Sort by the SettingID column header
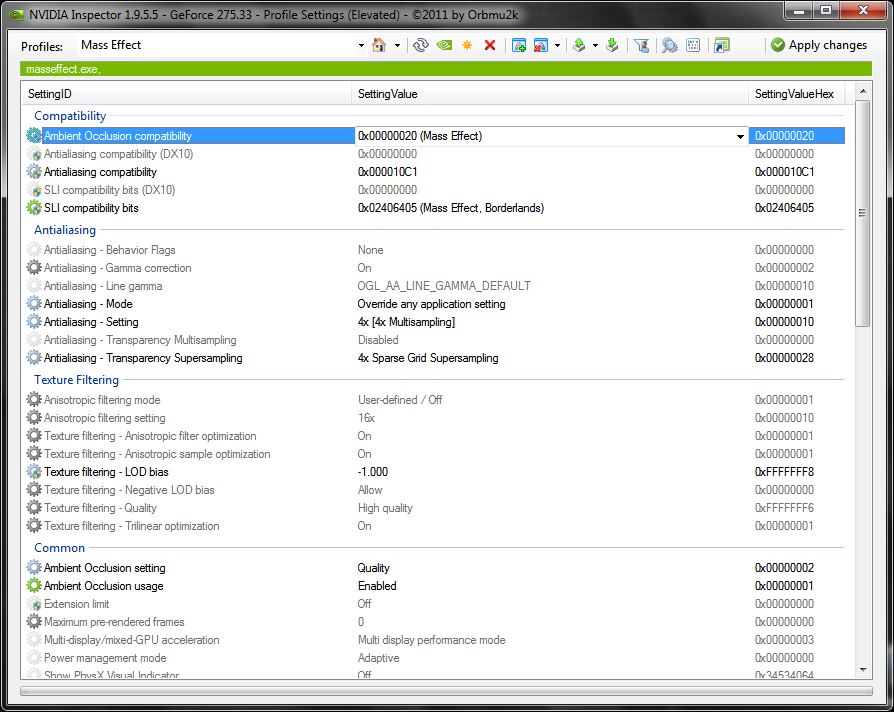Image resolution: width=894 pixels, height=712 pixels. [186, 94]
